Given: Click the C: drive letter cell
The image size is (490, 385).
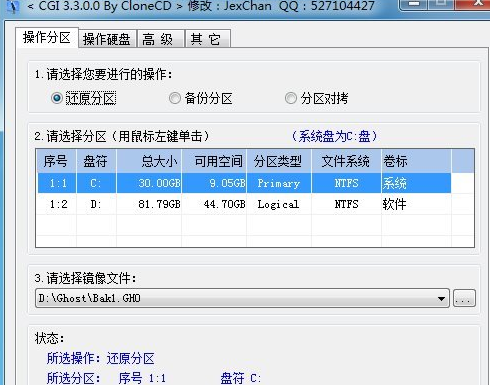Looking at the screenshot, I should click(96, 183).
